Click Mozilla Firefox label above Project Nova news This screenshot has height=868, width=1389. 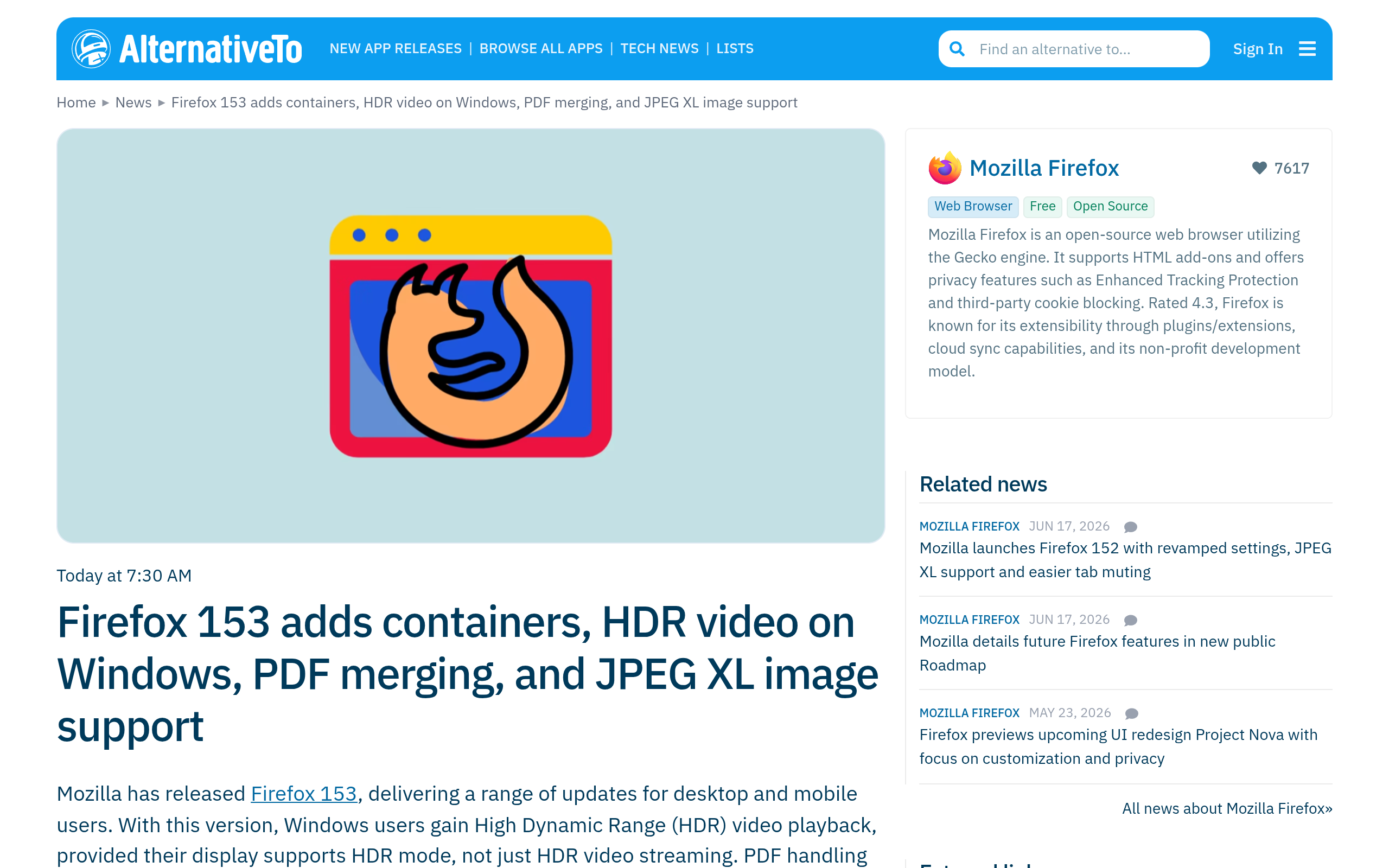point(969,713)
